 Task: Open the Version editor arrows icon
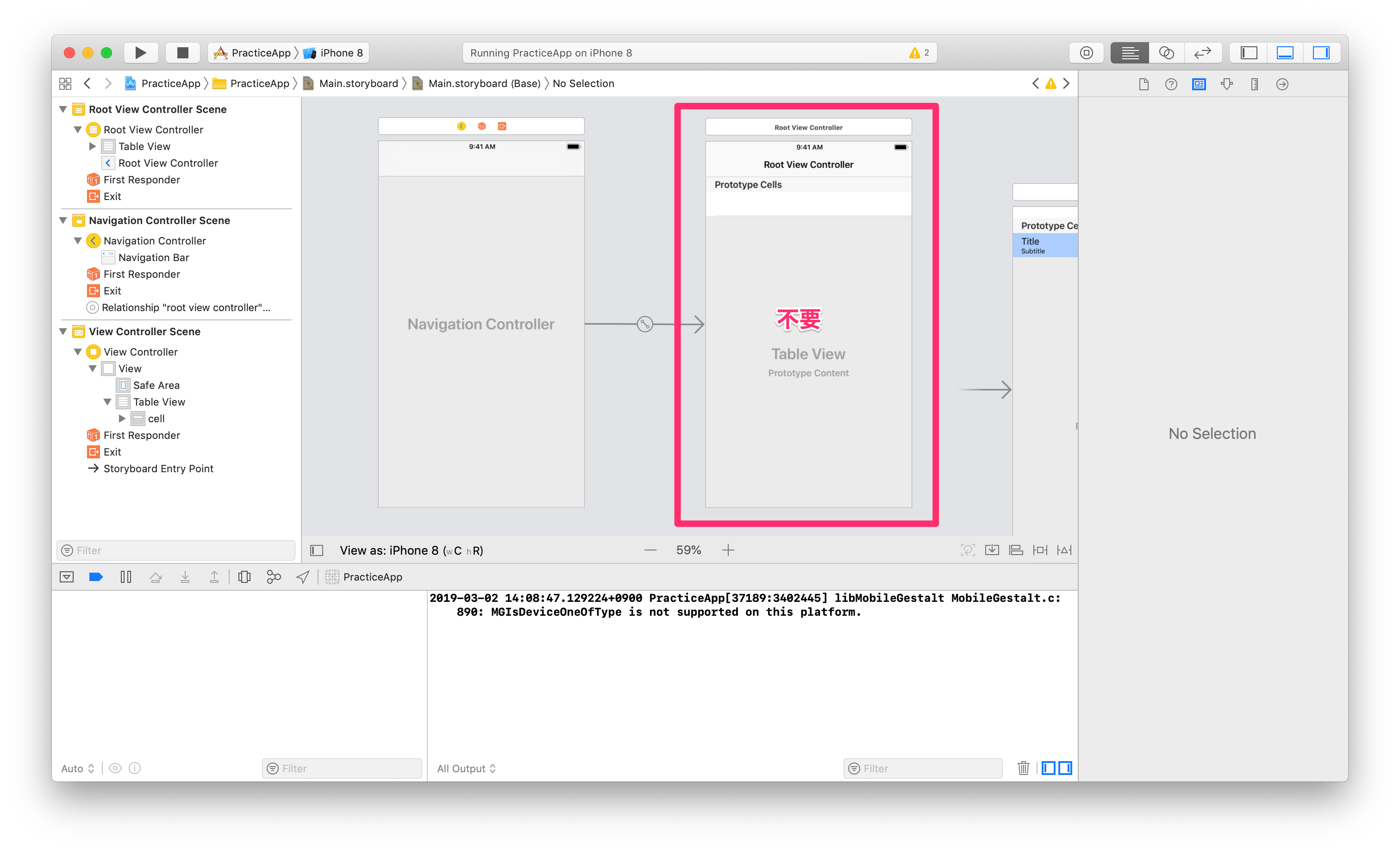pyautogui.click(x=1202, y=53)
